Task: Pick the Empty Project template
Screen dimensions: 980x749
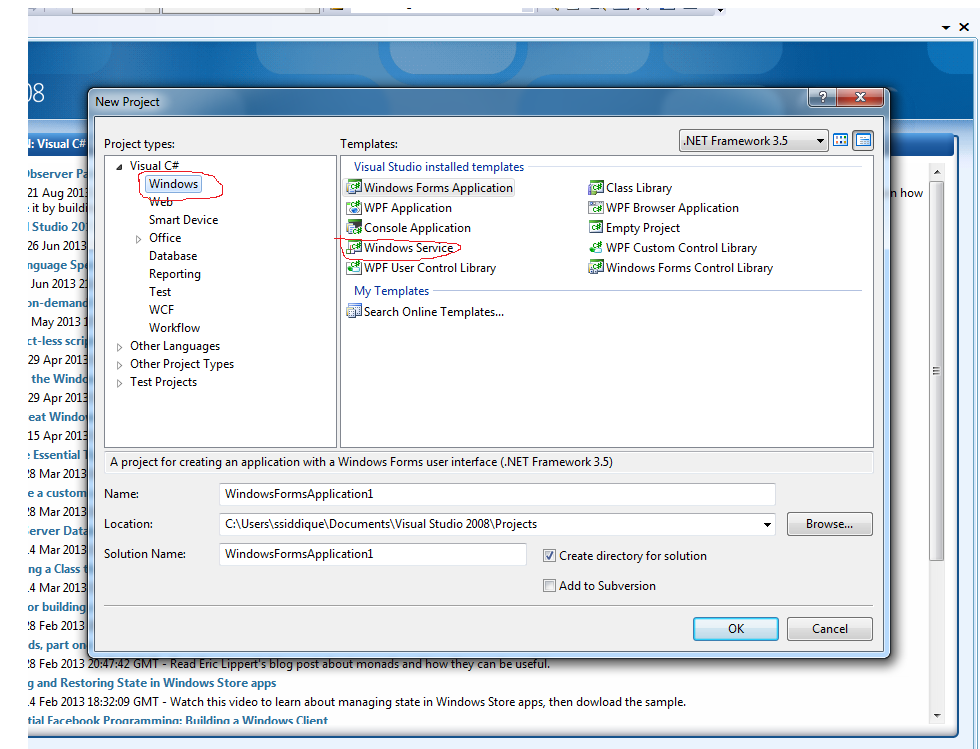Action: point(641,227)
